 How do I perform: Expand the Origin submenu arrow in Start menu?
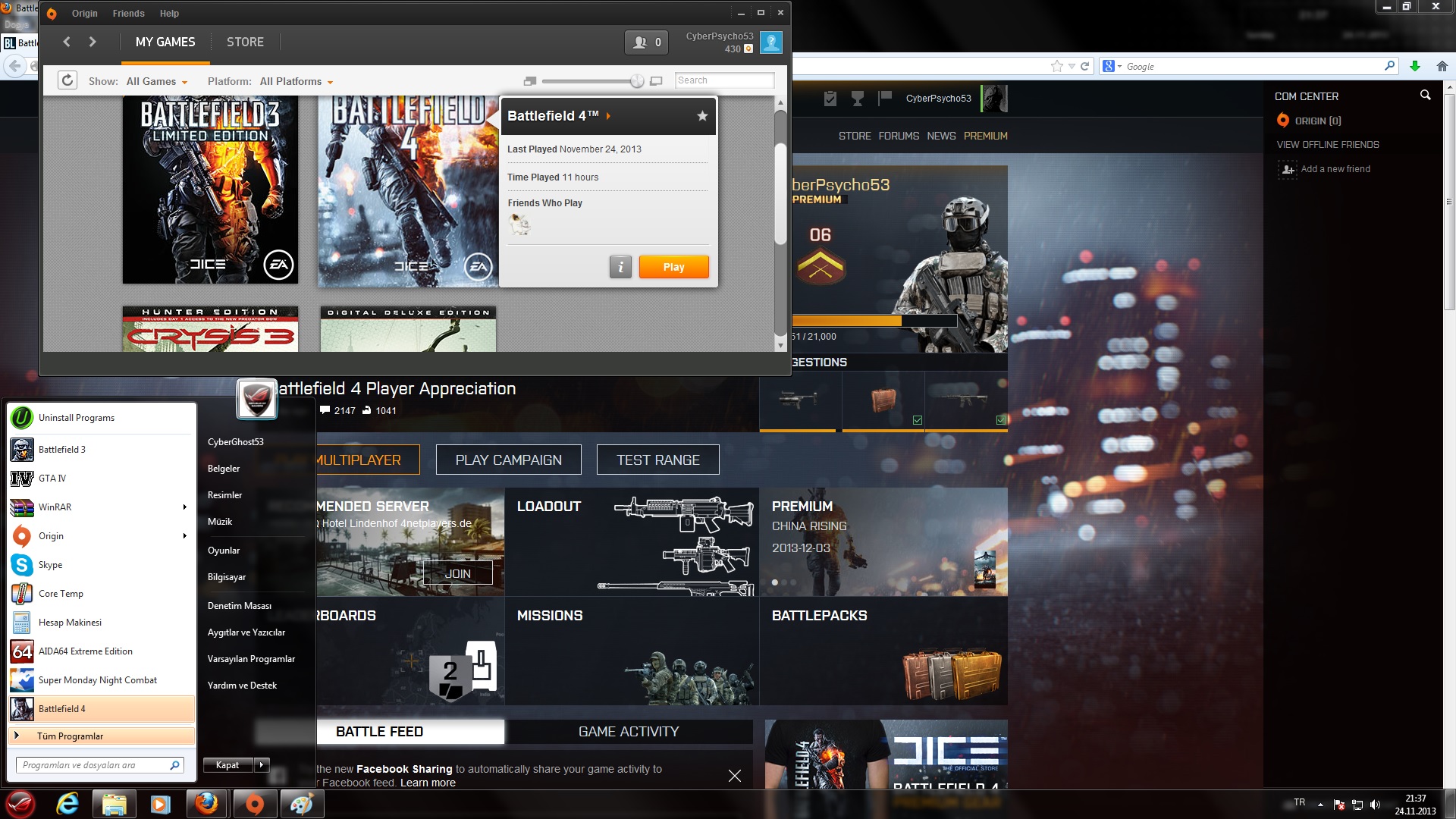[184, 536]
